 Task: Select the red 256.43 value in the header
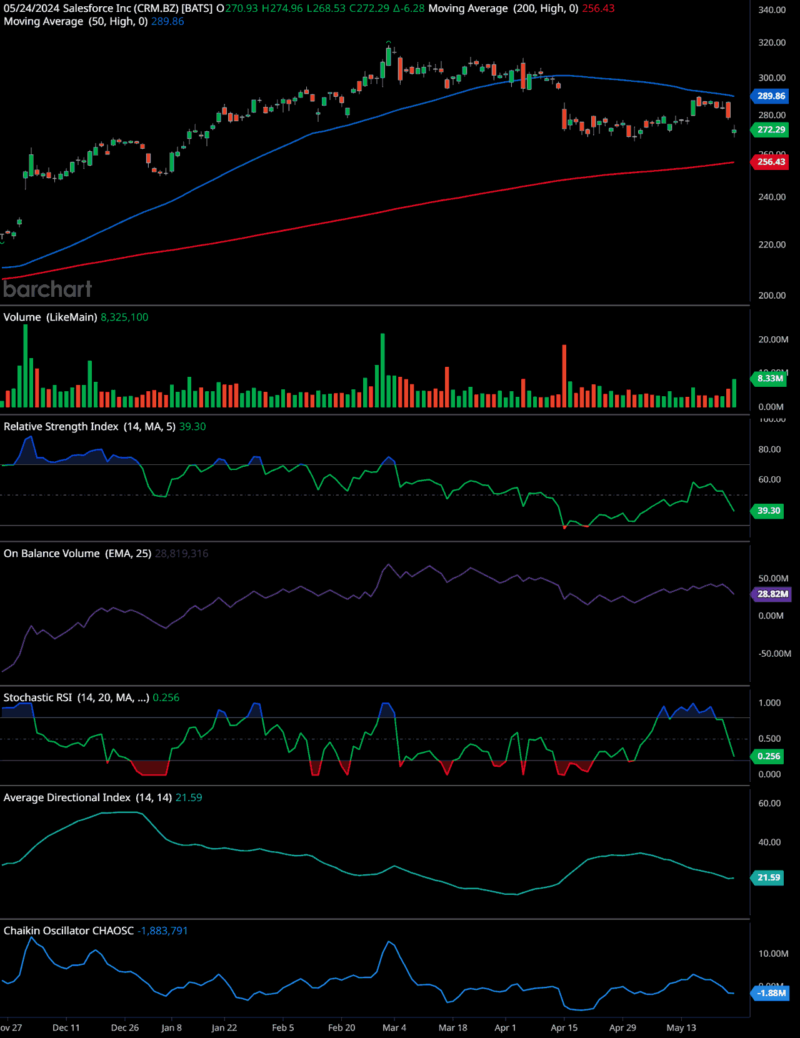click(x=598, y=9)
